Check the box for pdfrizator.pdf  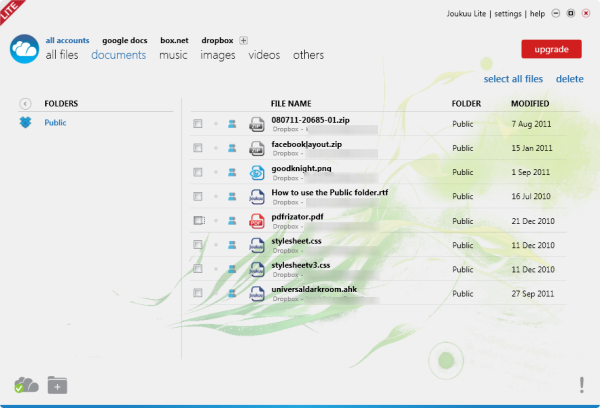(199, 220)
